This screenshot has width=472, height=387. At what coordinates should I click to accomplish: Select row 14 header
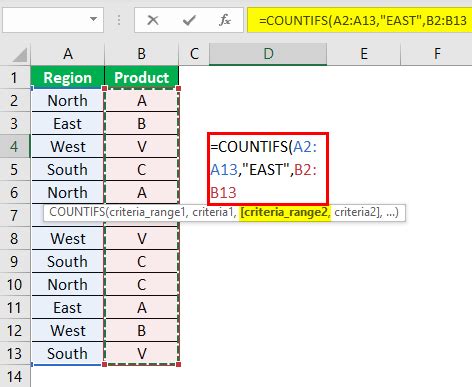[x=15, y=377]
